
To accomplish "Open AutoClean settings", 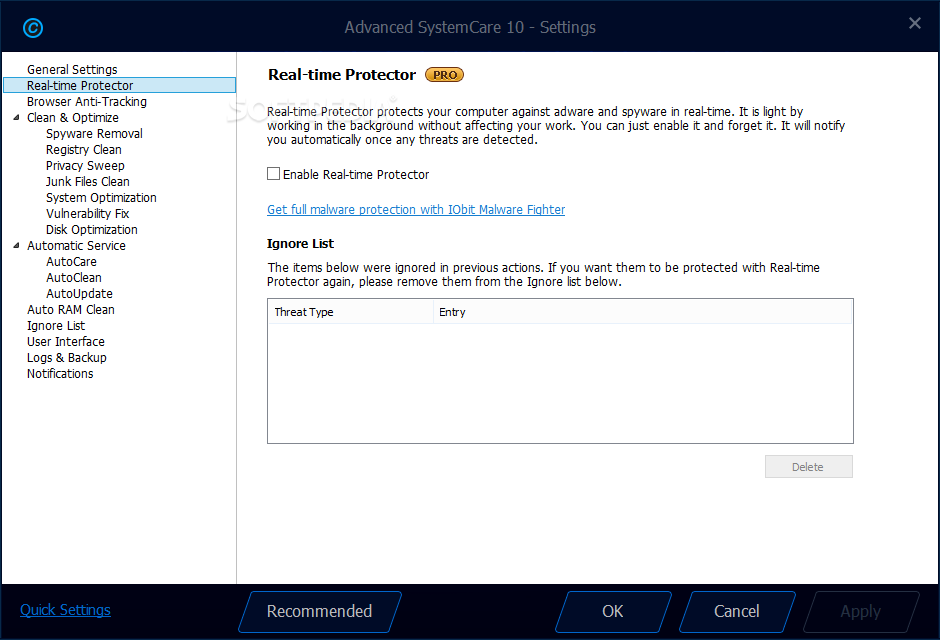I will point(74,277).
